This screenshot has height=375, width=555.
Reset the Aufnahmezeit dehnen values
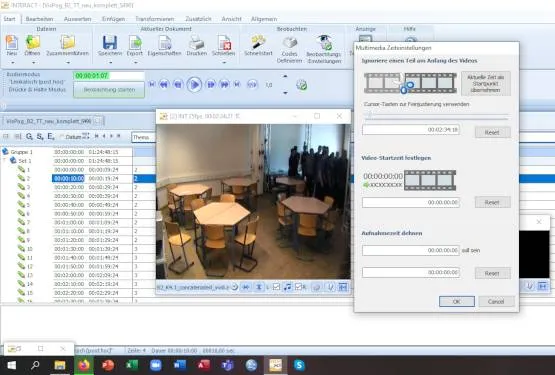[x=492, y=273]
